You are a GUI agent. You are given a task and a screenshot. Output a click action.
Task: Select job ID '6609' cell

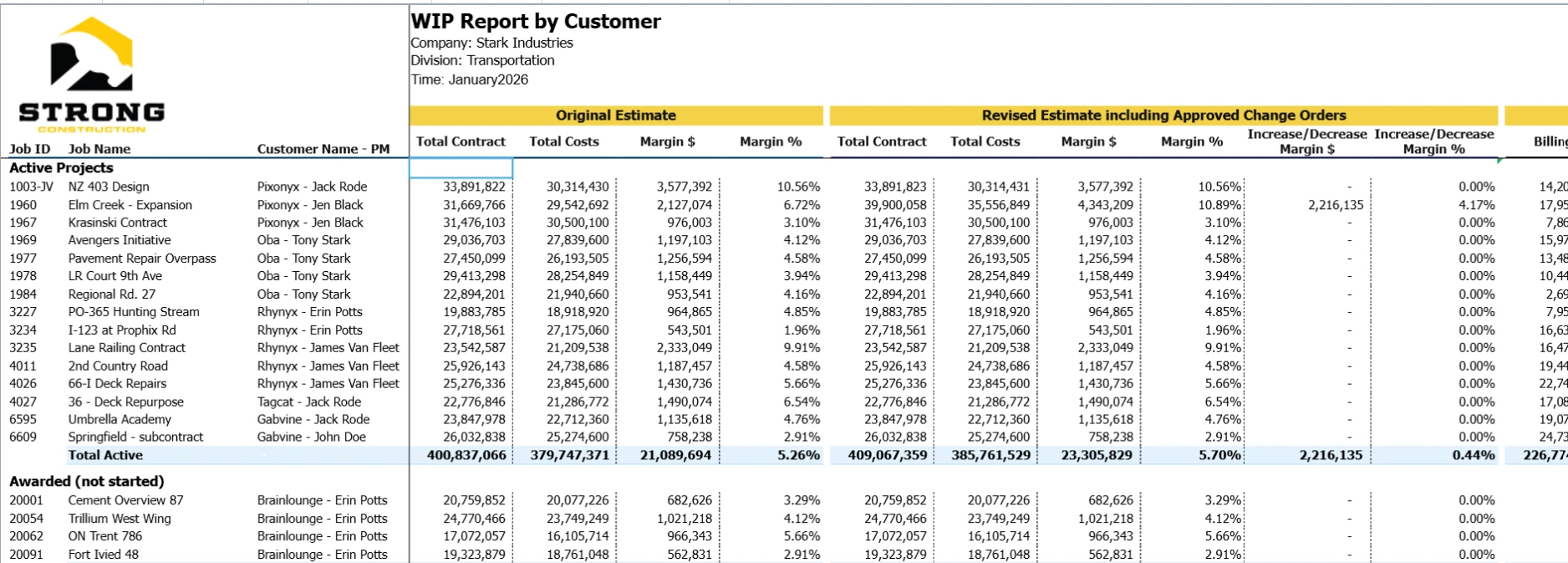point(23,438)
